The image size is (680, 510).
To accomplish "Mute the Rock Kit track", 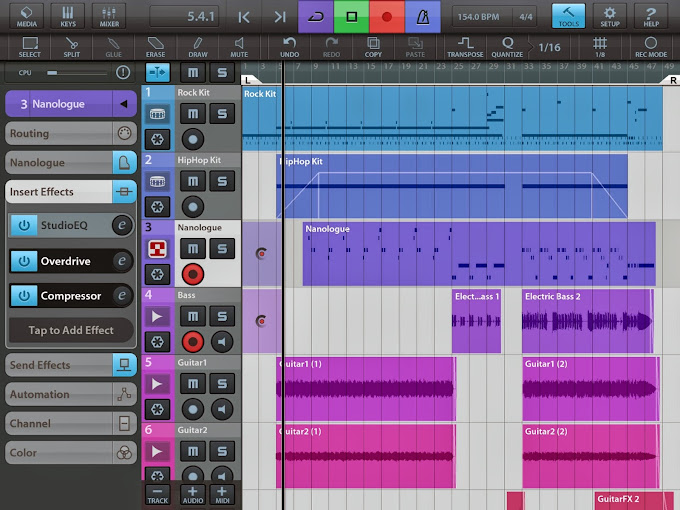I will 192,112.
